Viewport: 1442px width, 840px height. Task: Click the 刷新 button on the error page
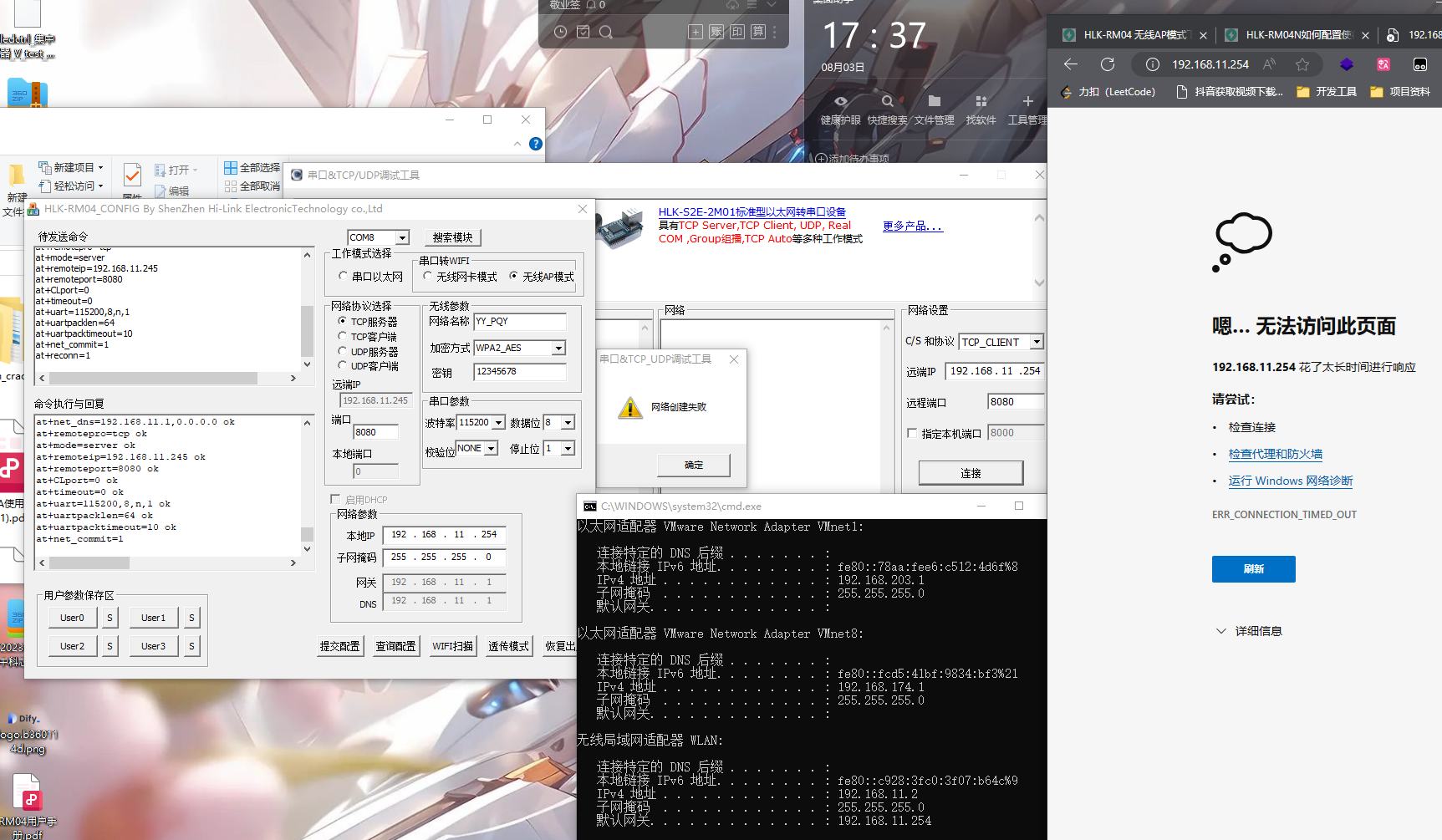[1254, 569]
